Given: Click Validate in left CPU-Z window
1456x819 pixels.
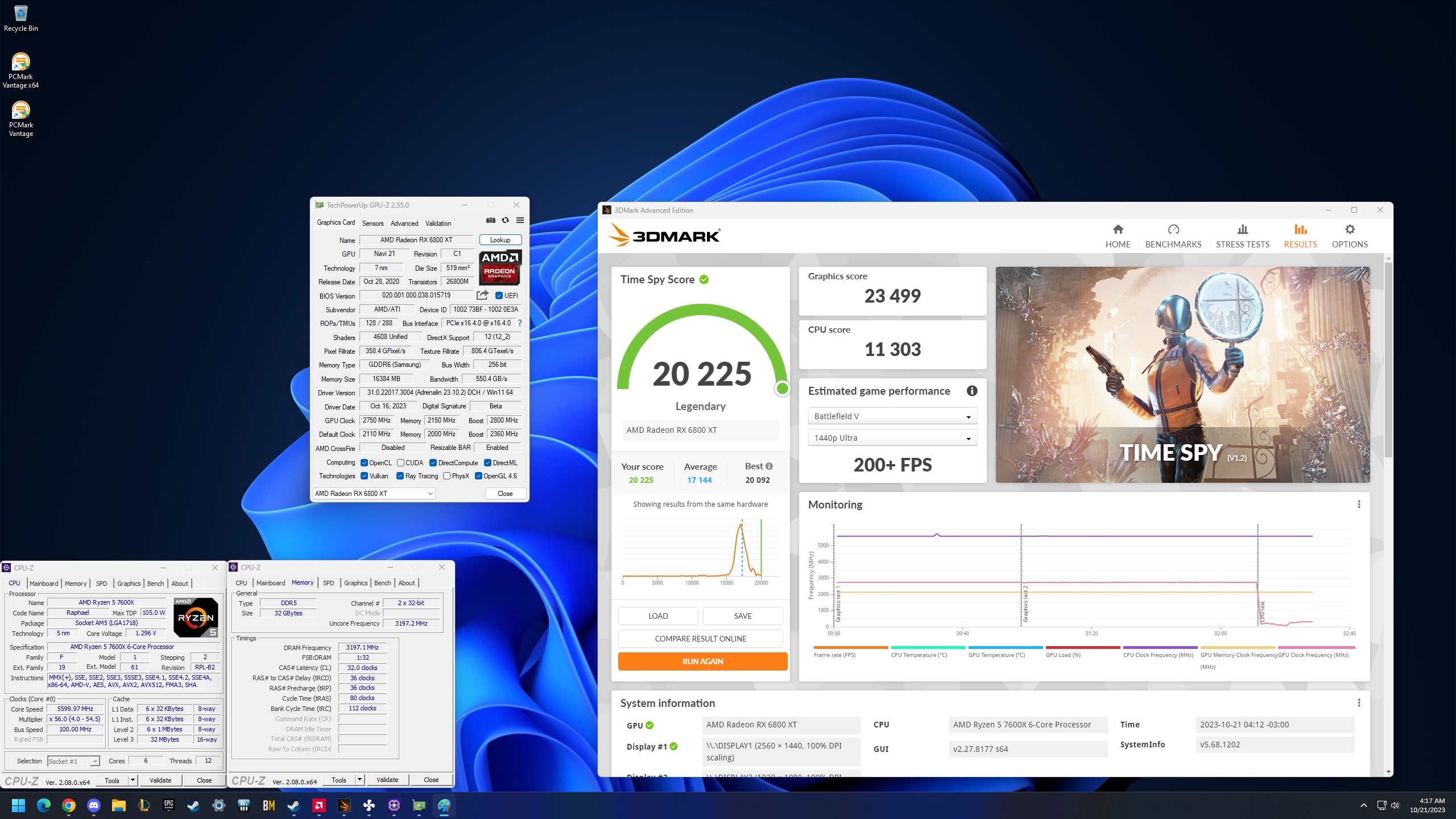Looking at the screenshot, I should click(x=160, y=780).
